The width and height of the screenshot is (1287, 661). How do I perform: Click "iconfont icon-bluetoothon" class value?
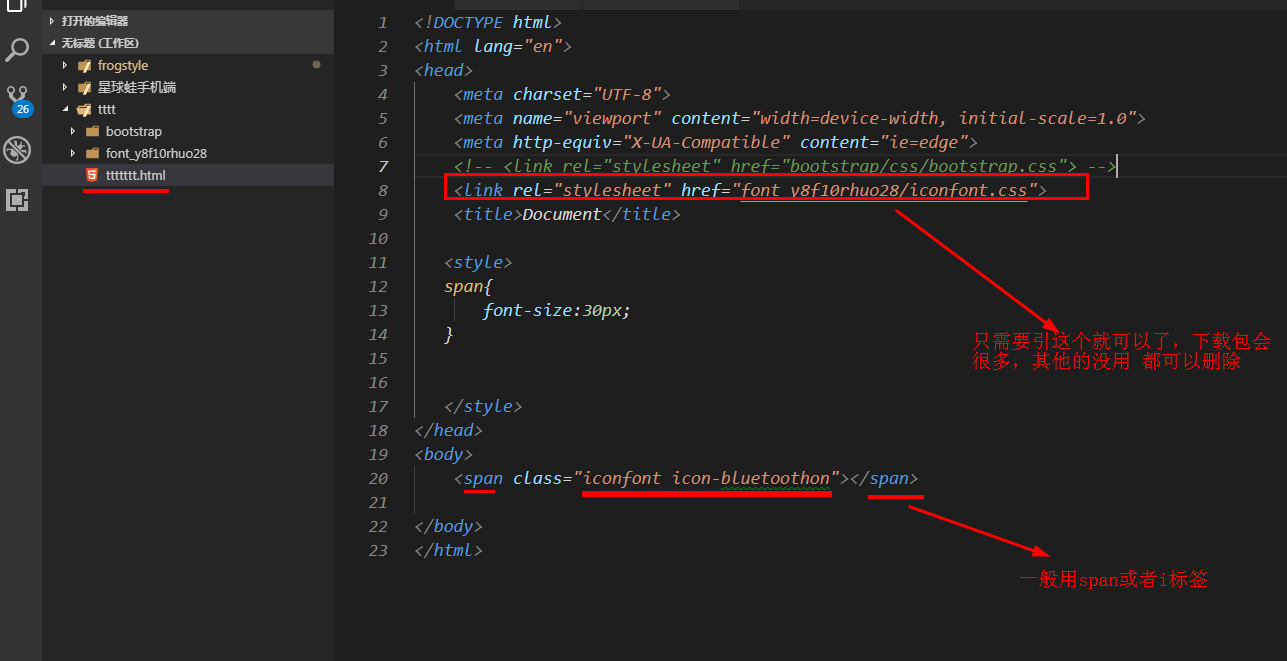[707, 478]
